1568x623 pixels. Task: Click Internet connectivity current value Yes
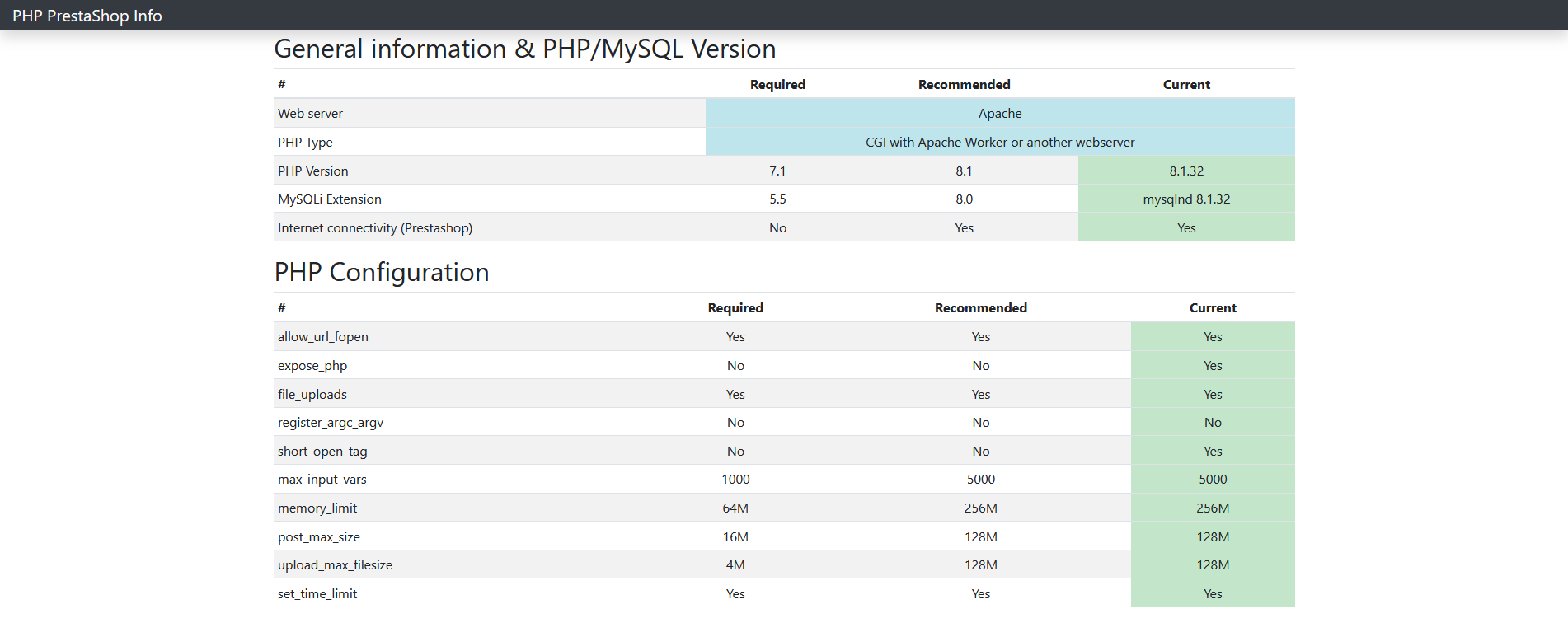1186,228
